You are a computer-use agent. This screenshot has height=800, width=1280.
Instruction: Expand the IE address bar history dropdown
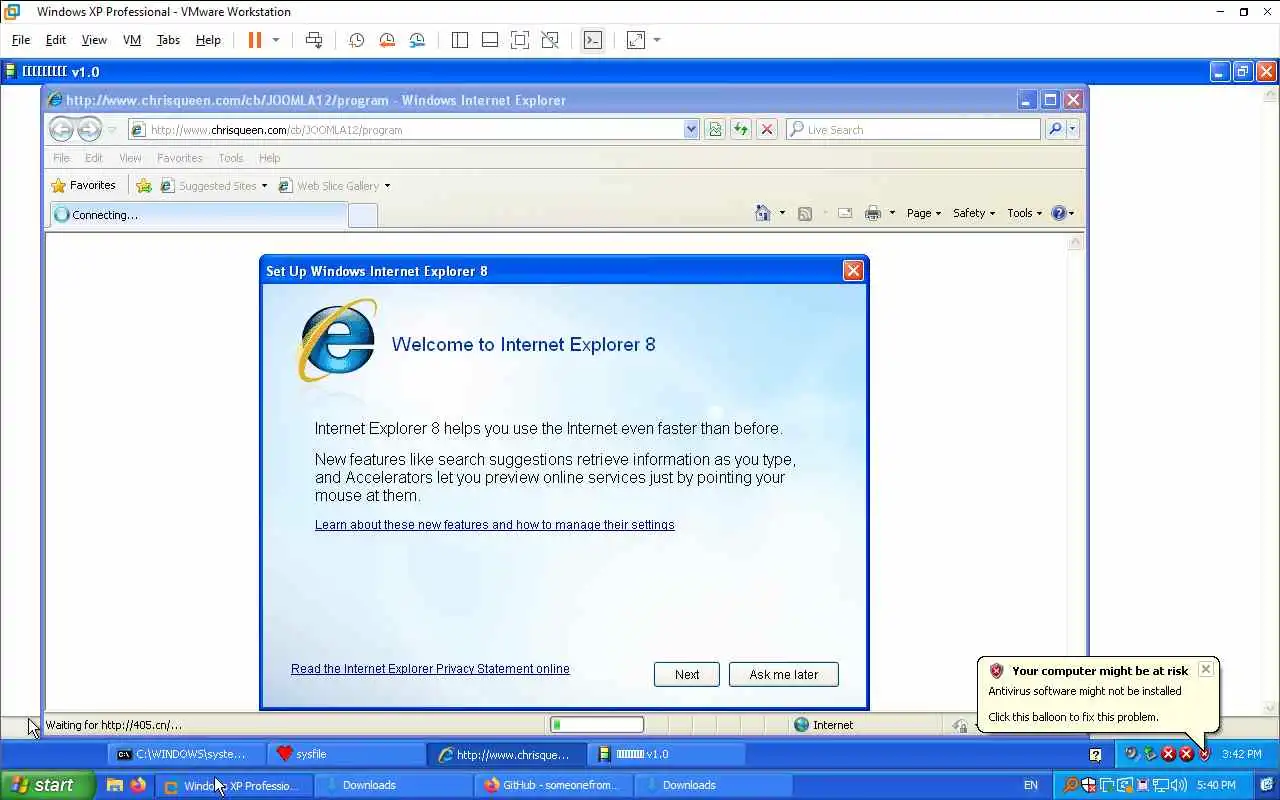click(691, 129)
